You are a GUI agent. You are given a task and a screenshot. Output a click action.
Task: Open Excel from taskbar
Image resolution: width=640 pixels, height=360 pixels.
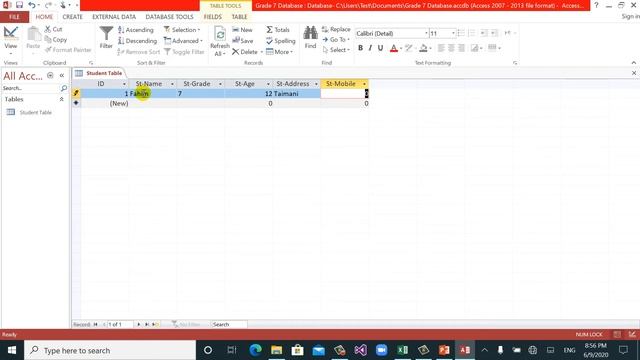pyautogui.click(x=402, y=350)
